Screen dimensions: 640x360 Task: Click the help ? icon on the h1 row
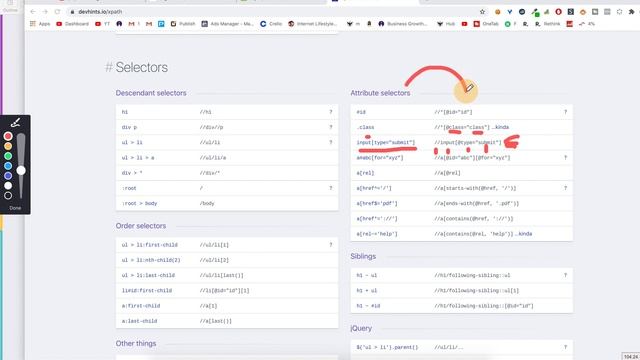point(331,112)
